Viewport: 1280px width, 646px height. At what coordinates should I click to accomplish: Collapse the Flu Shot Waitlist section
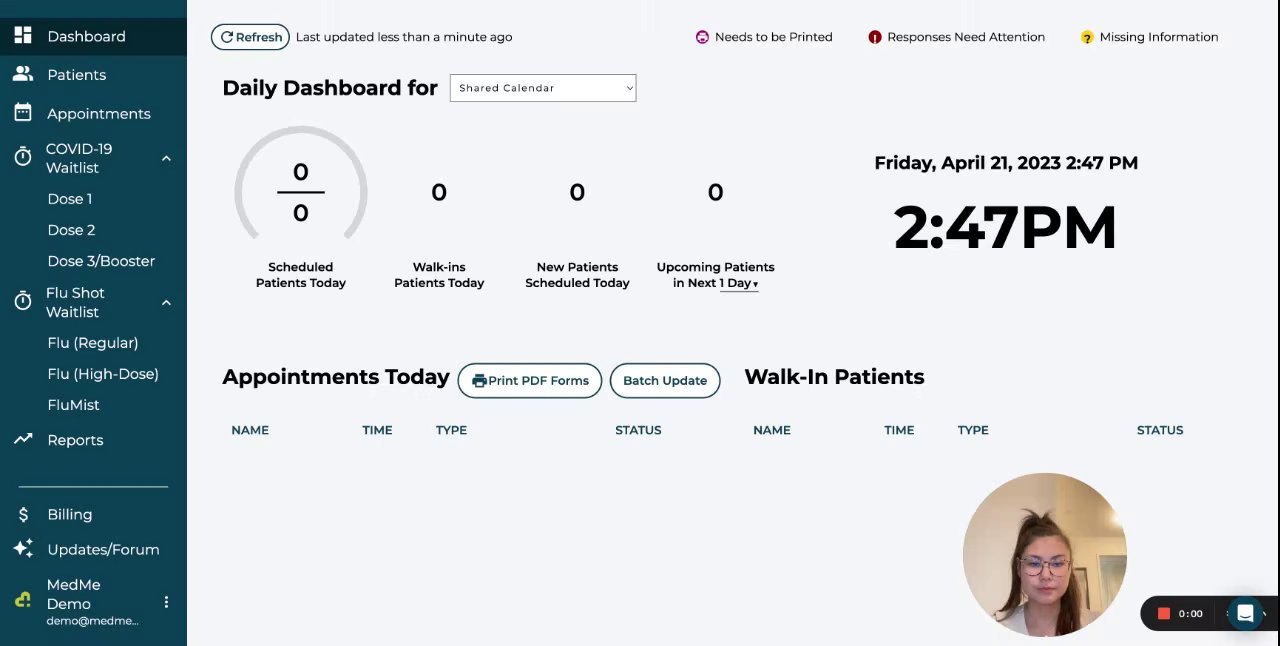point(166,302)
